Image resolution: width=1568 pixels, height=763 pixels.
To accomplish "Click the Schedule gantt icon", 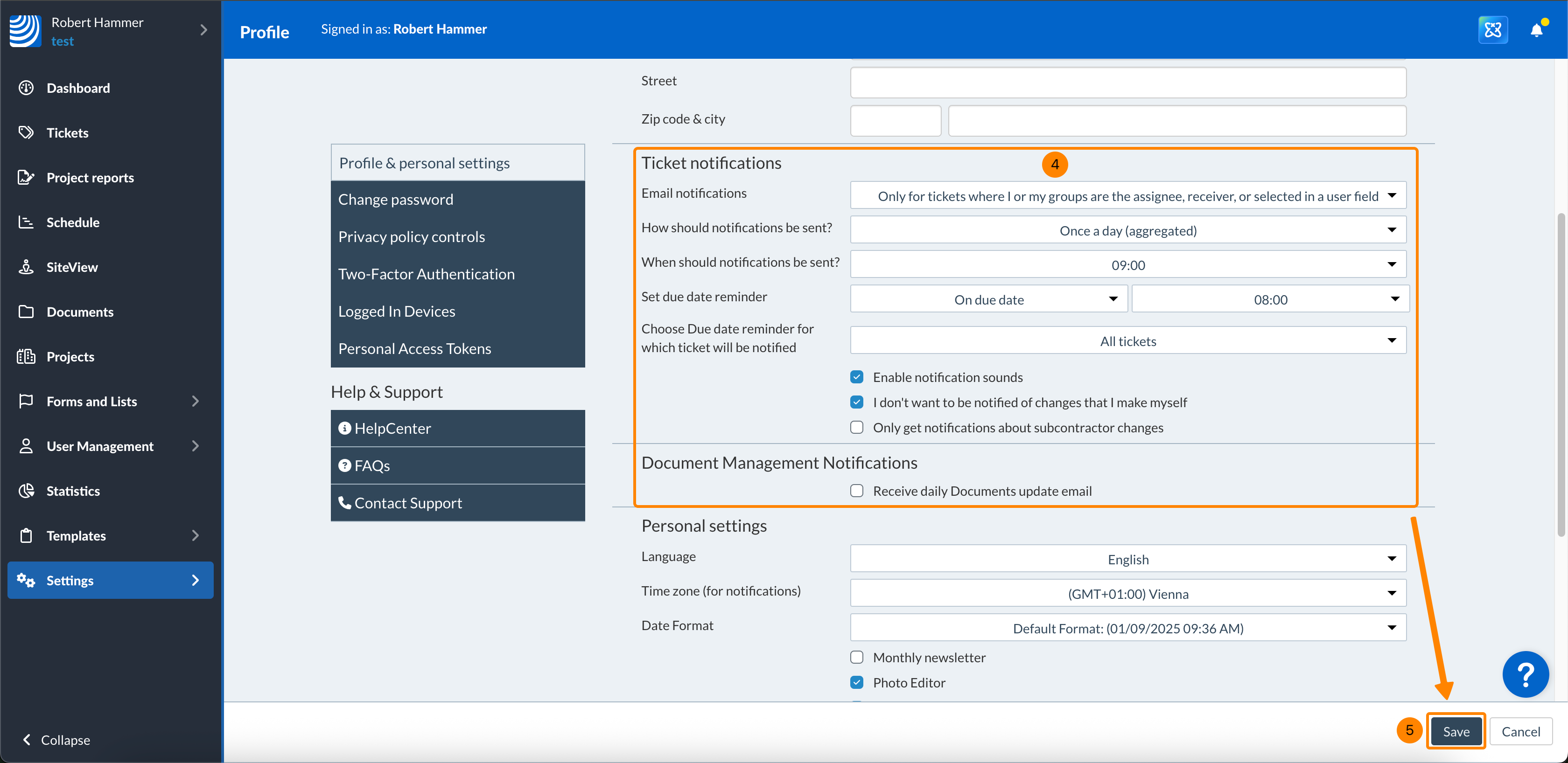I will (26, 222).
